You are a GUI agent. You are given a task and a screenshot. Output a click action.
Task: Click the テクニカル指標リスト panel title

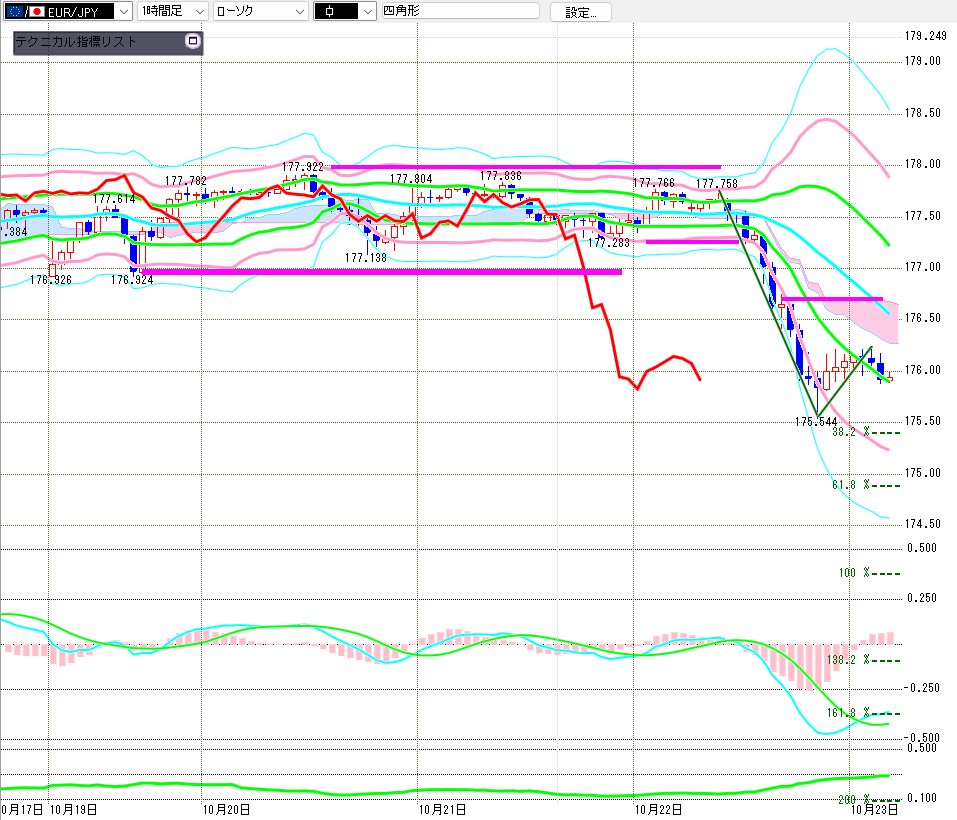tap(76, 41)
